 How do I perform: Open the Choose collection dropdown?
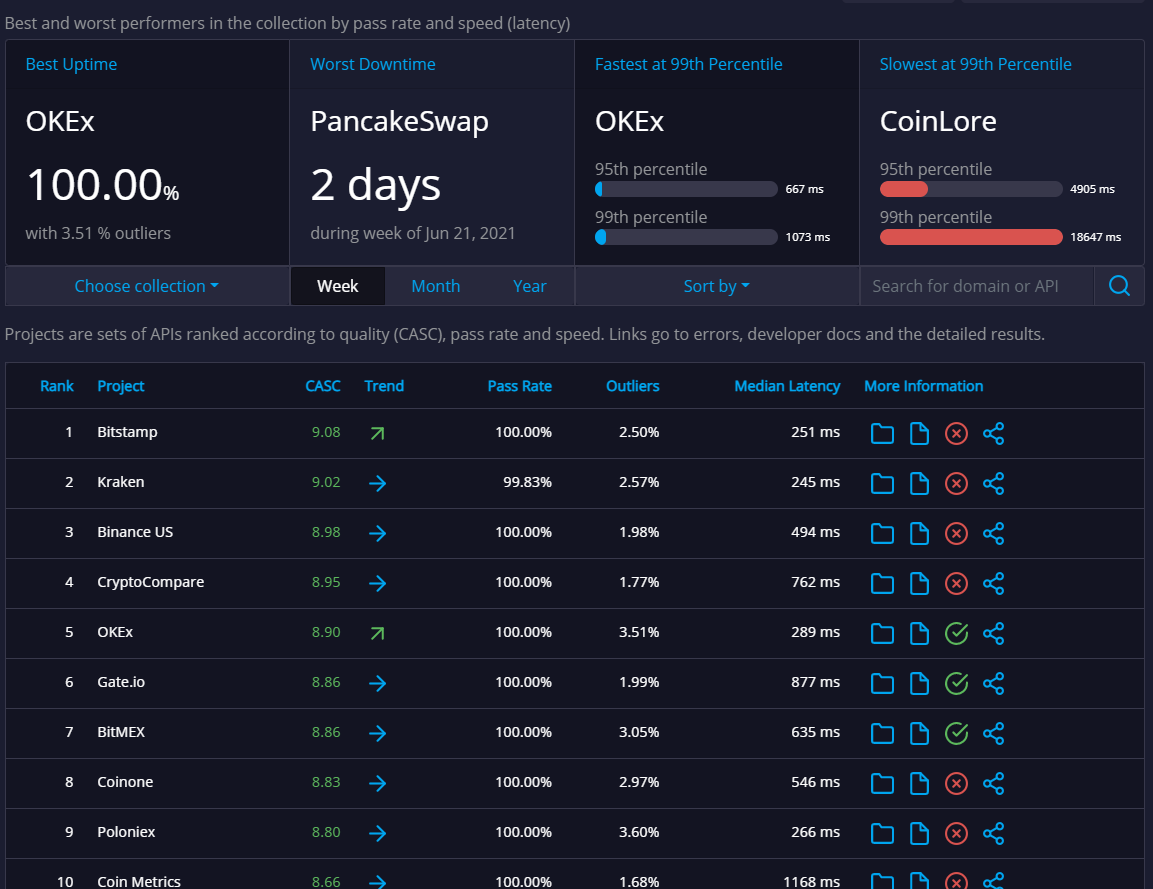point(146,285)
